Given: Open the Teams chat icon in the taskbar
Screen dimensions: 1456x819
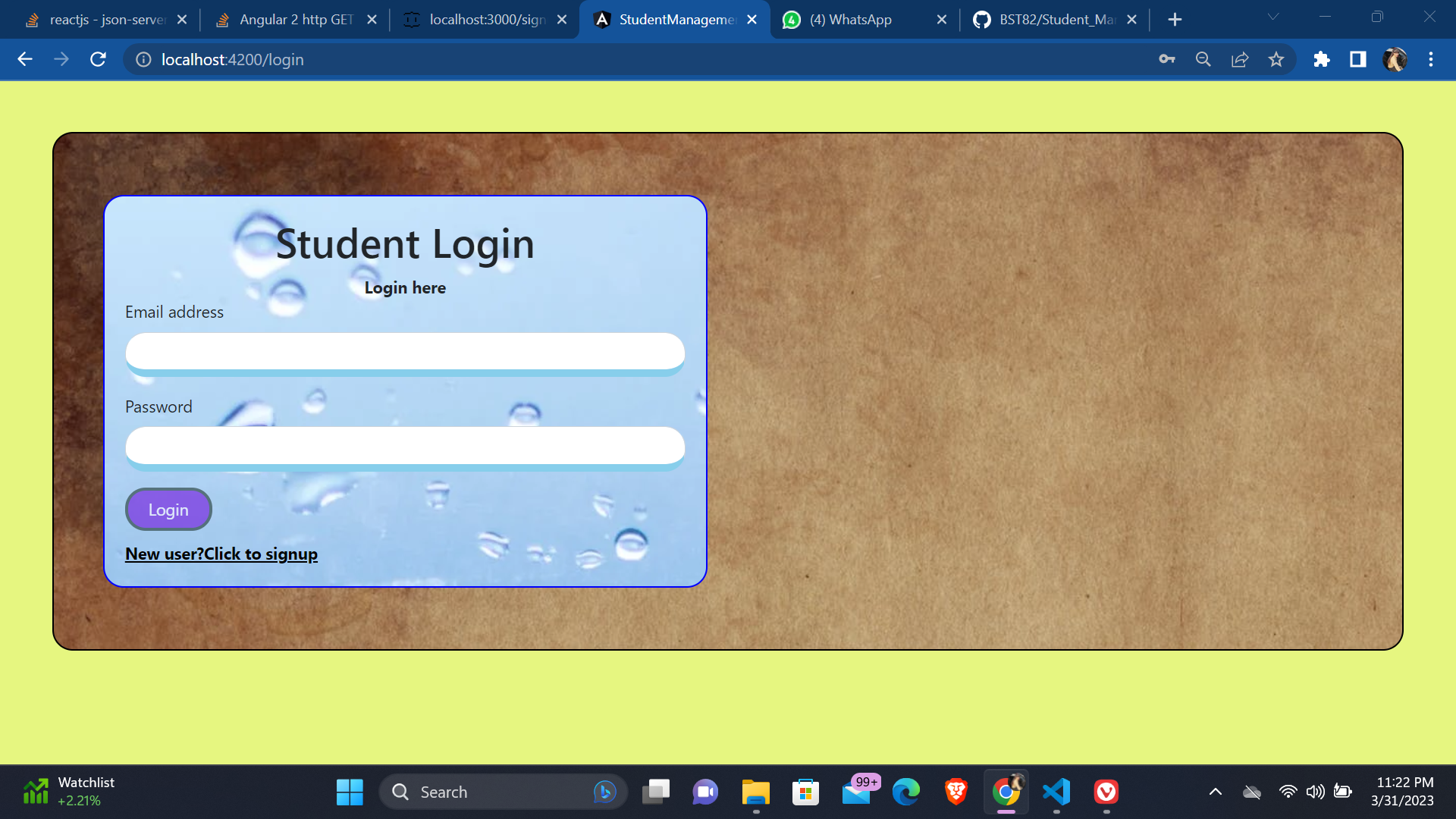Looking at the screenshot, I should (x=704, y=792).
